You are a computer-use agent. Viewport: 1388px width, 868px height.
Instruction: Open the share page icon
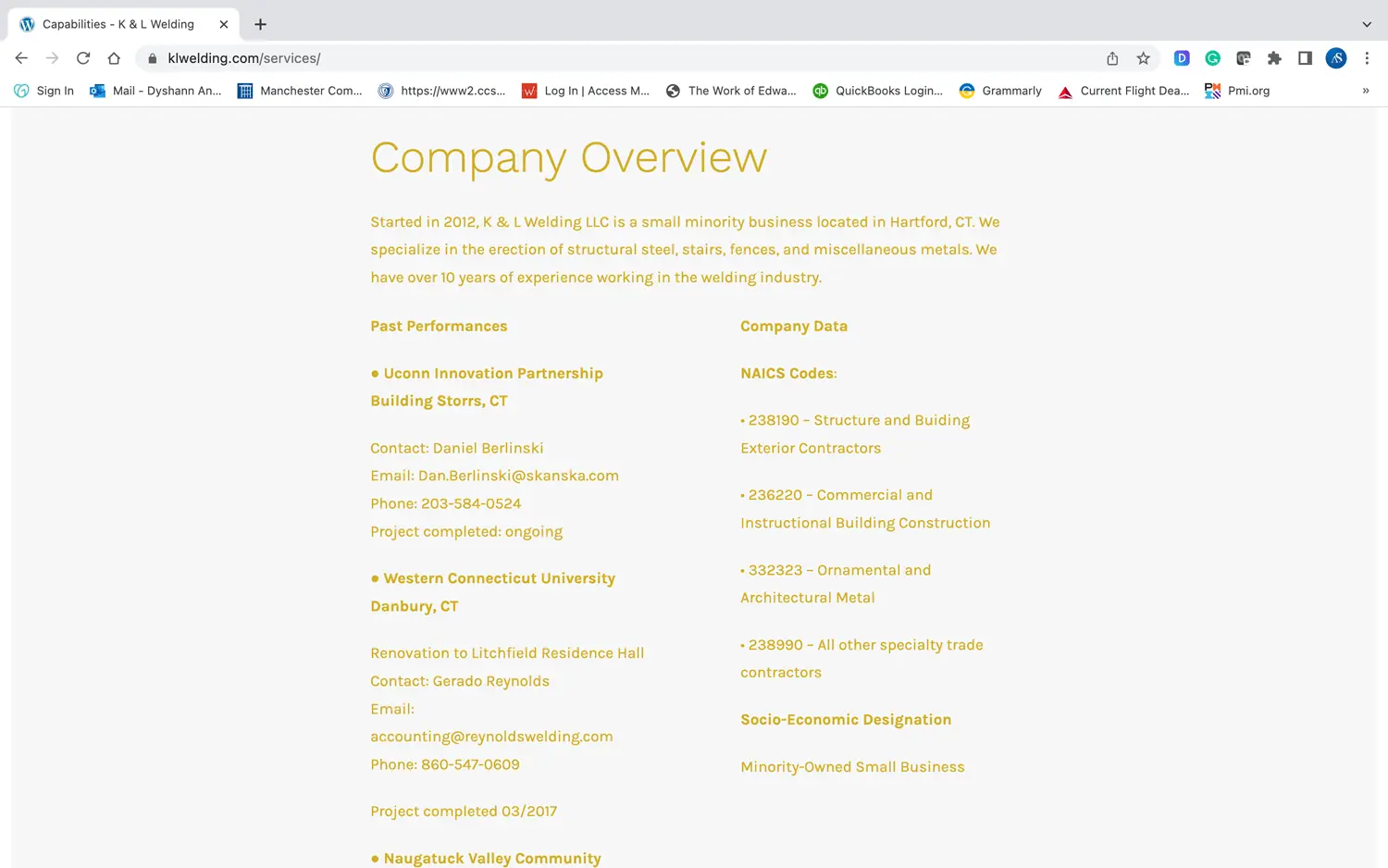click(1112, 58)
